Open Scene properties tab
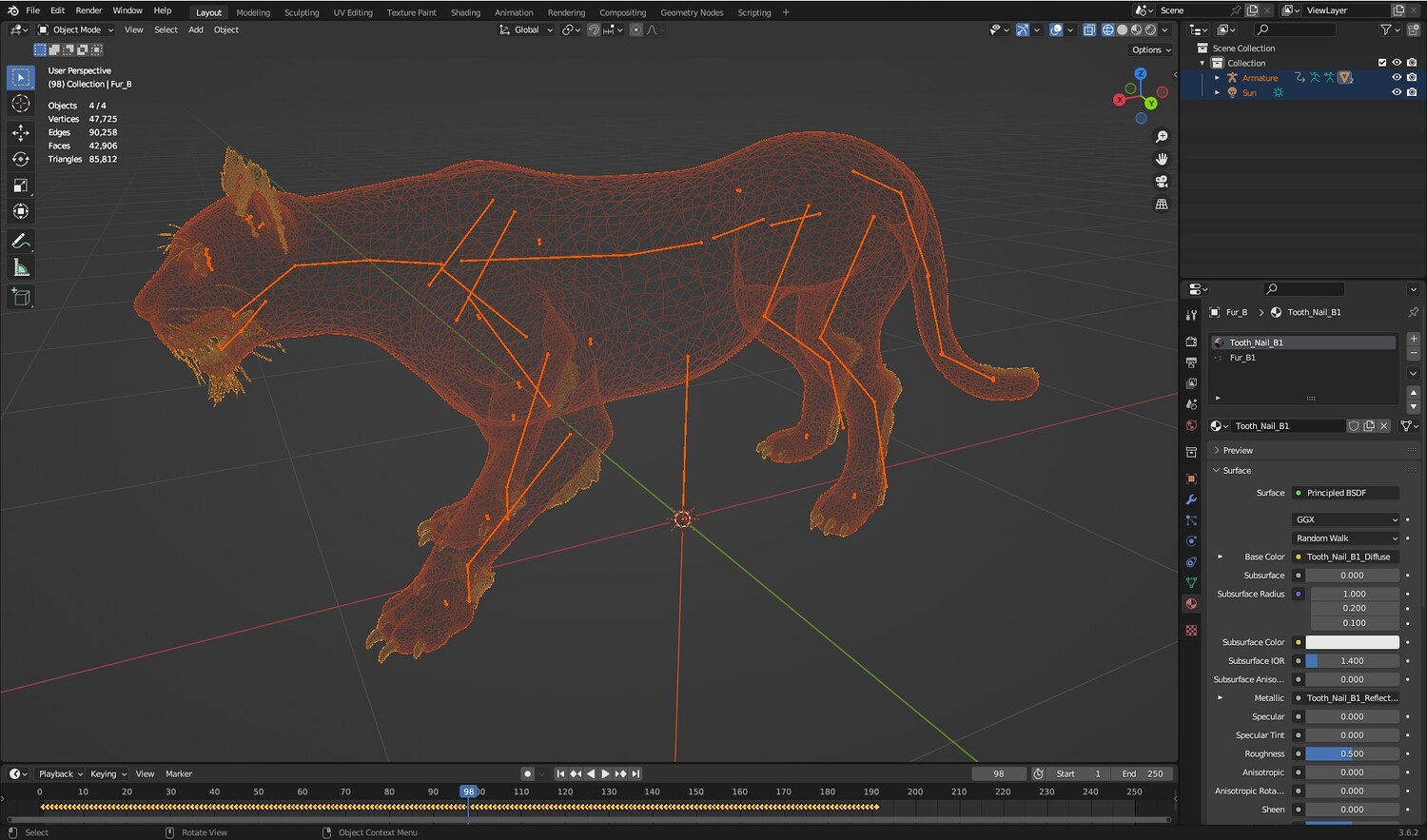The width and height of the screenshot is (1427, 840). tap(1191, 404)
